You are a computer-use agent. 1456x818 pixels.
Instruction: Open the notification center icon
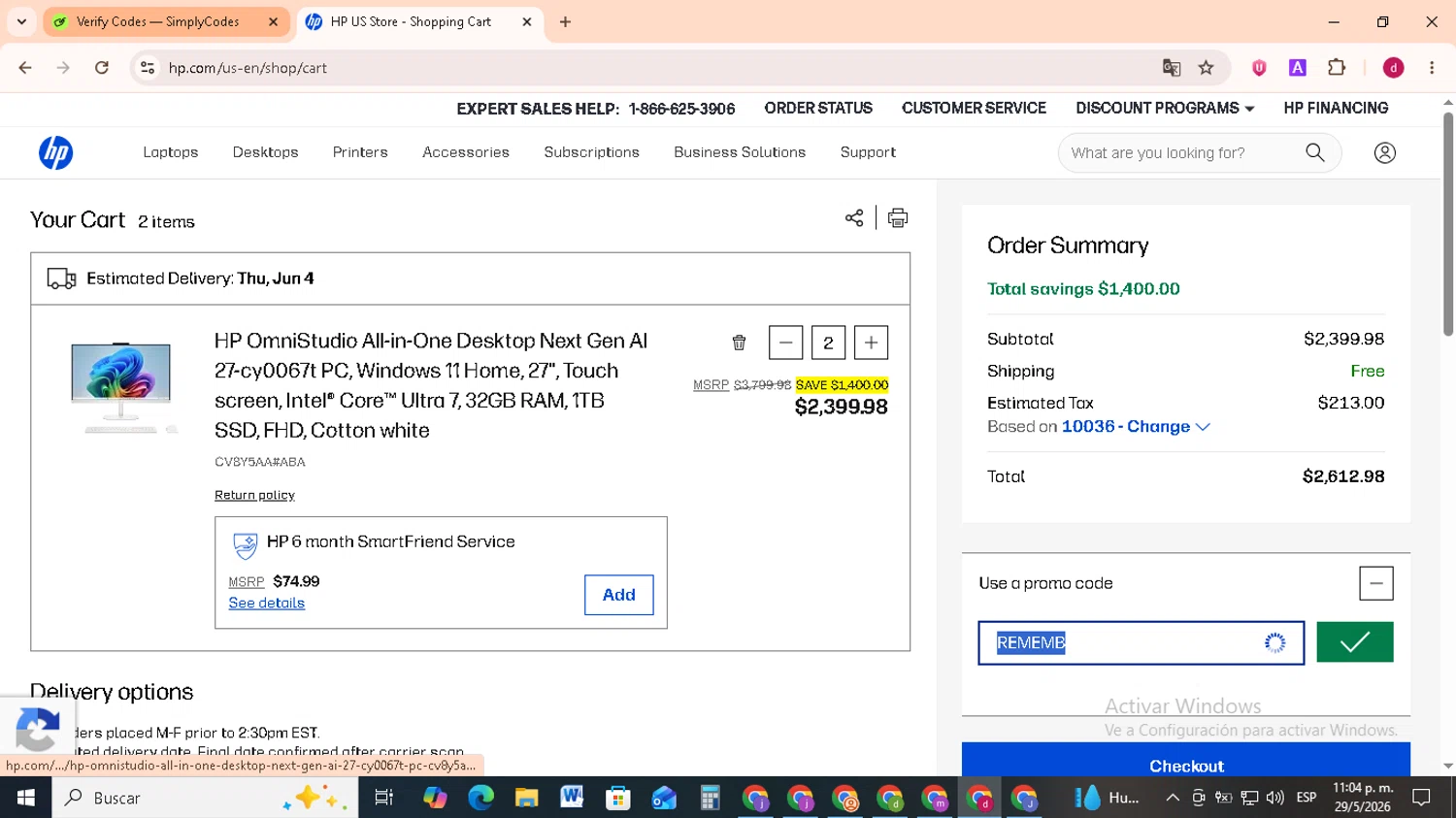(1422, 798)
